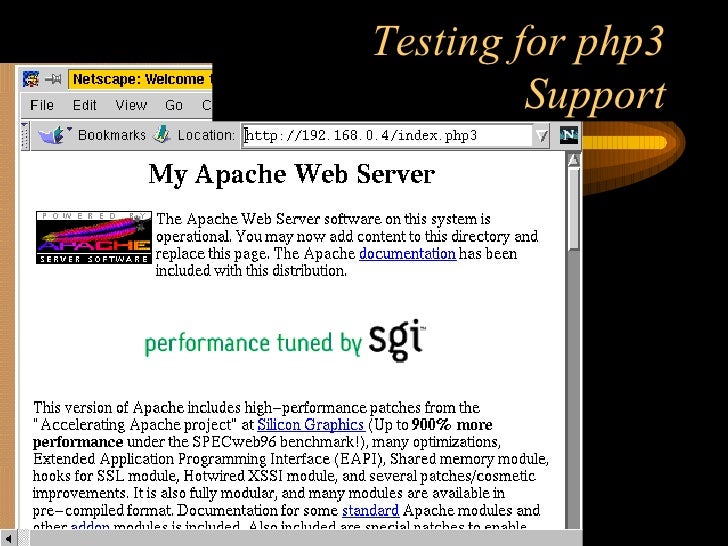The height and width of the screenshot is (546, 728).
Task: Click the Powered by Apache logo
Action: coord(94,237)
